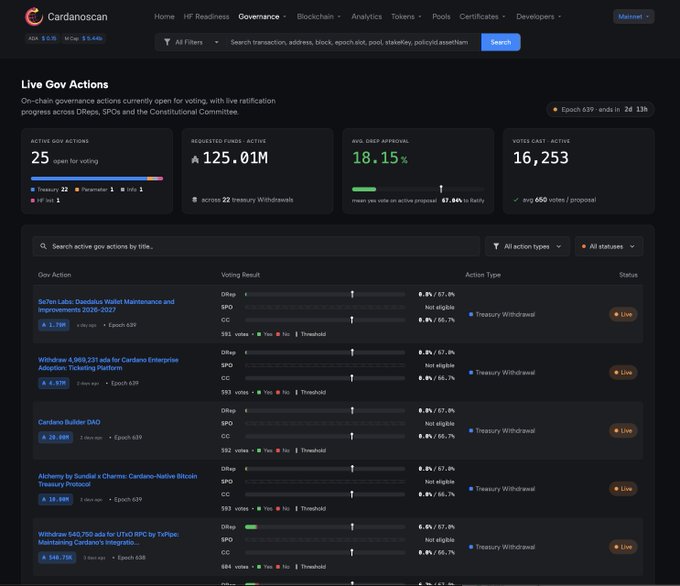The image size is (680, 586).
Task: Click the 540.75K ADA amount badge
Action: tap(57, 557)
